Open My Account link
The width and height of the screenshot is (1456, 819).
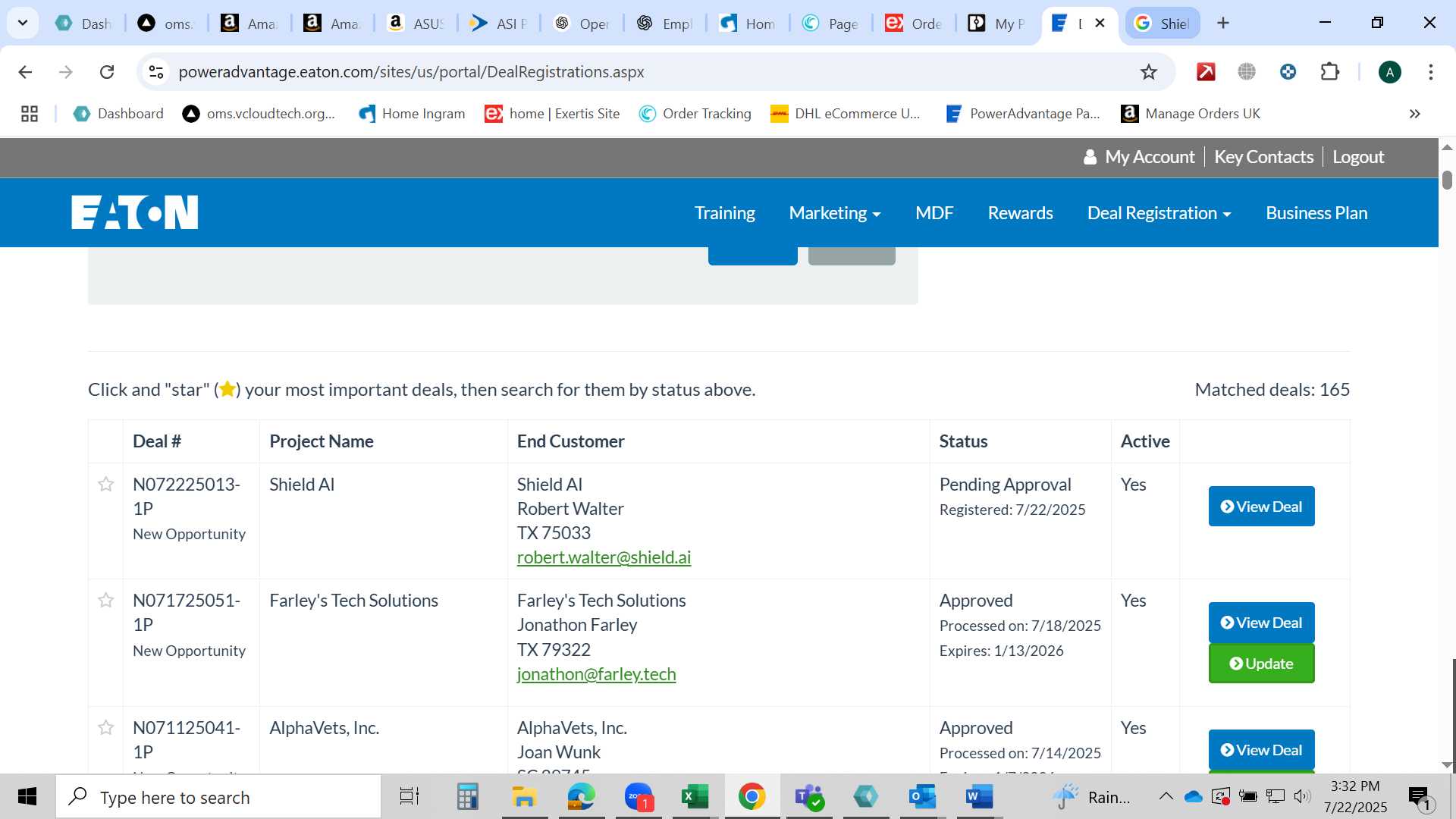[x=1139, y=157]
